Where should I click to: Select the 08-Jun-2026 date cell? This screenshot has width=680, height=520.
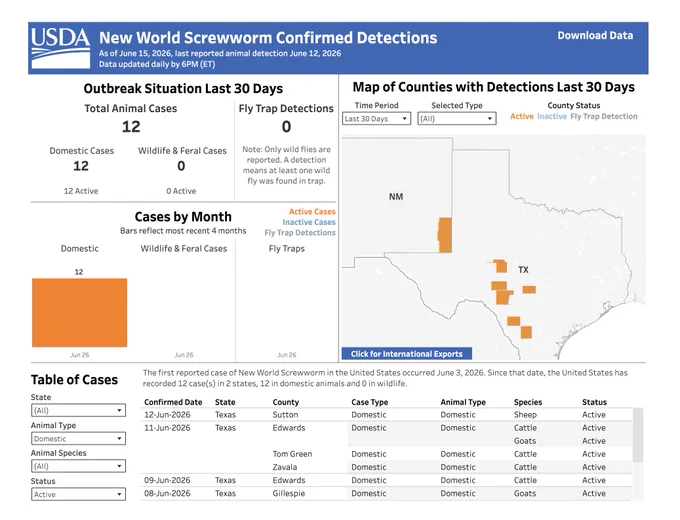pos(167,494)
